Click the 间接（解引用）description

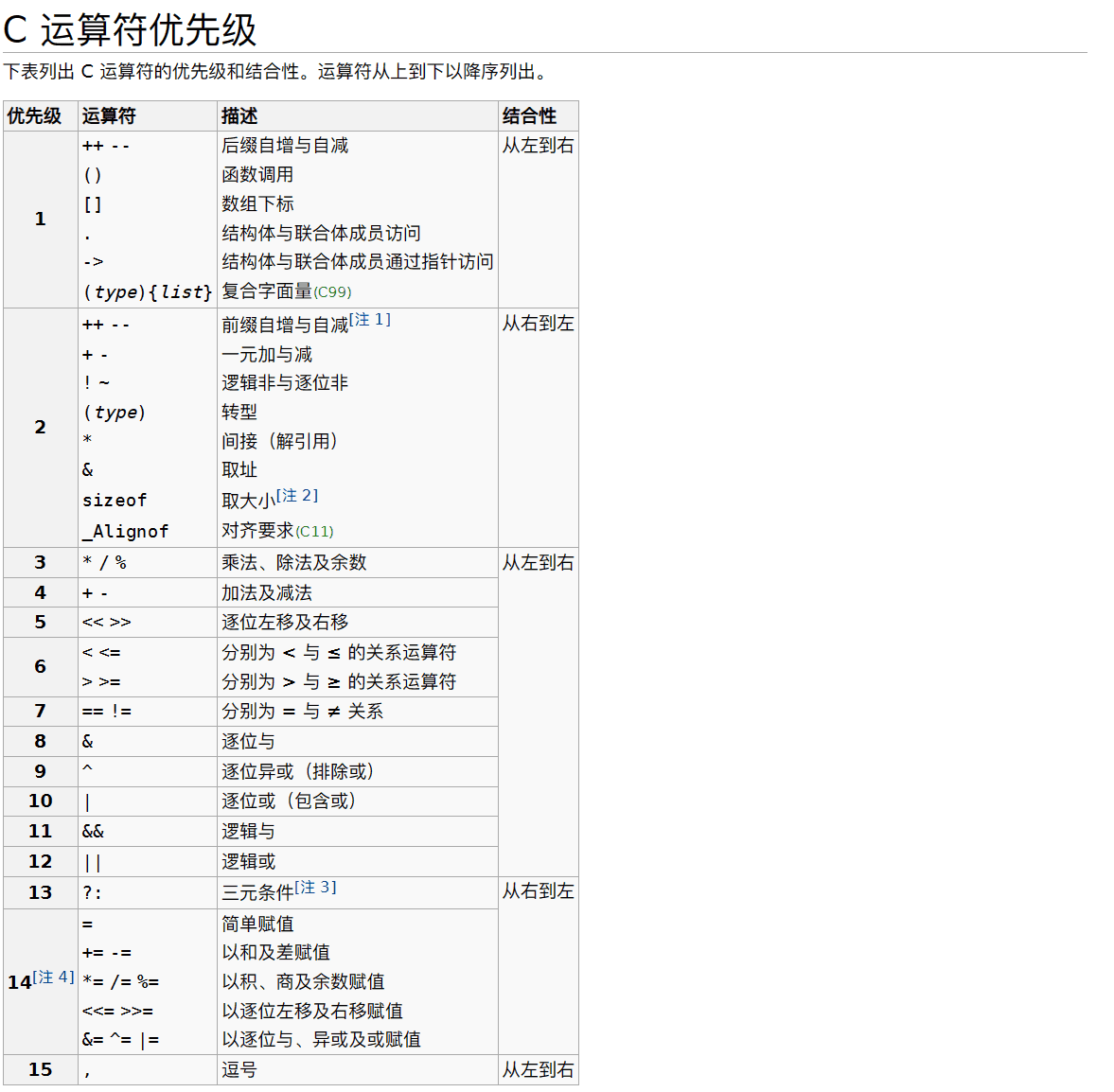coord(279,441)
